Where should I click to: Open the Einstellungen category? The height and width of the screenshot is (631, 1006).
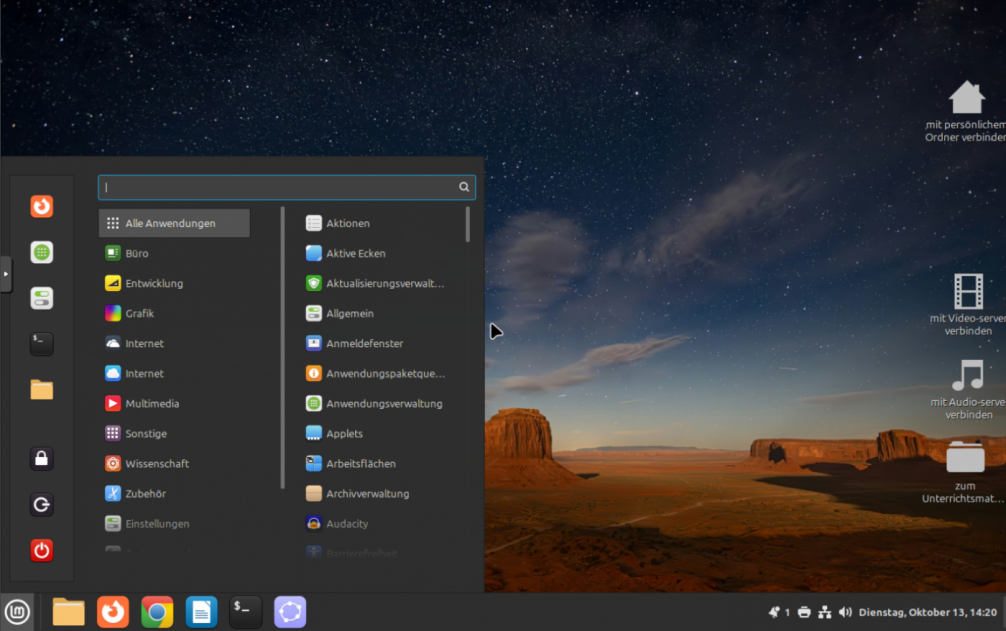(x=175, y=524)
